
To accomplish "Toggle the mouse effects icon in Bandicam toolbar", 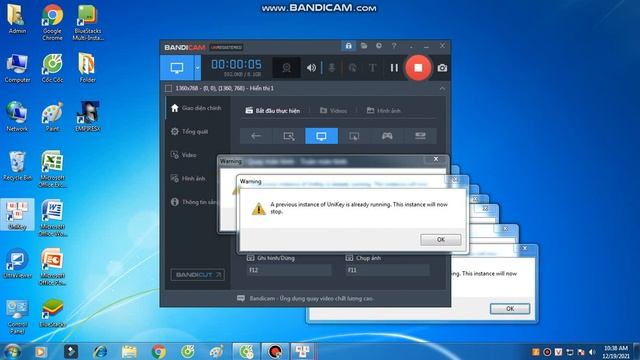I will tap(352, 68).
